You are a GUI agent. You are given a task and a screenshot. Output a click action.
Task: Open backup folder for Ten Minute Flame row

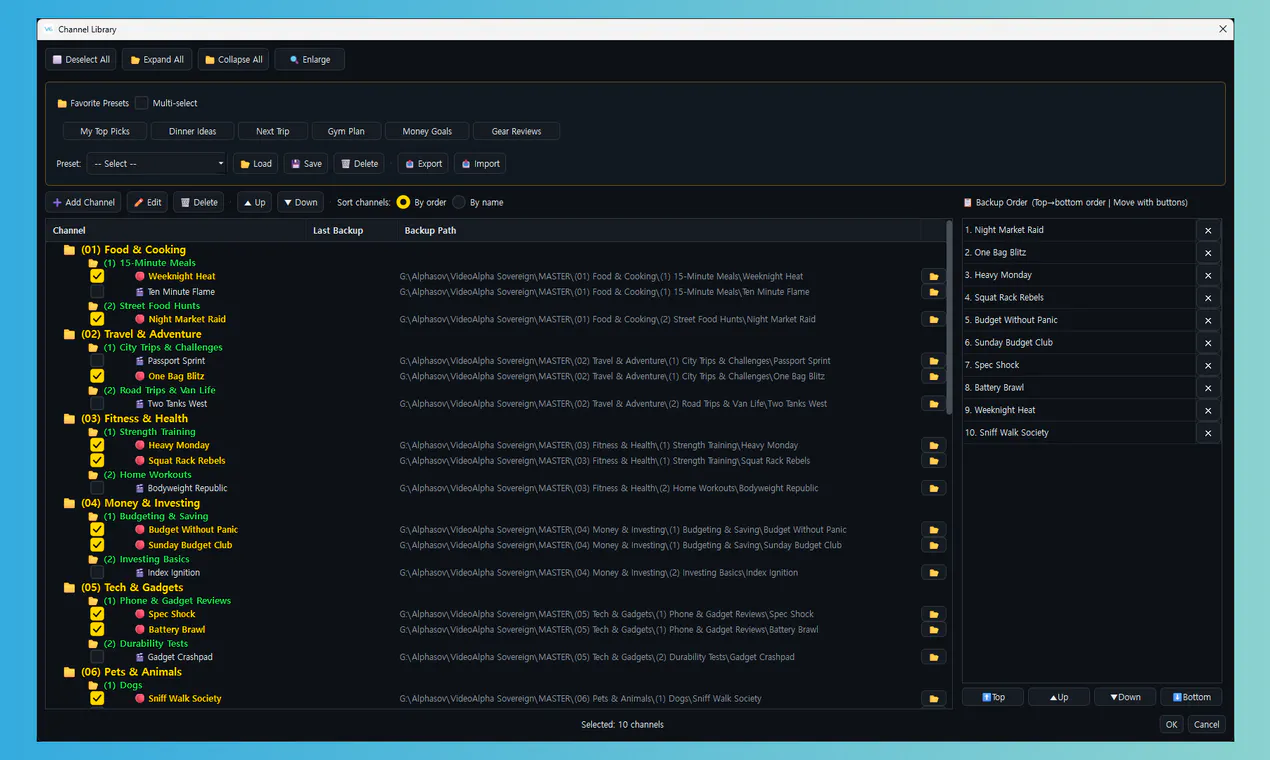(x=934, y=292)
